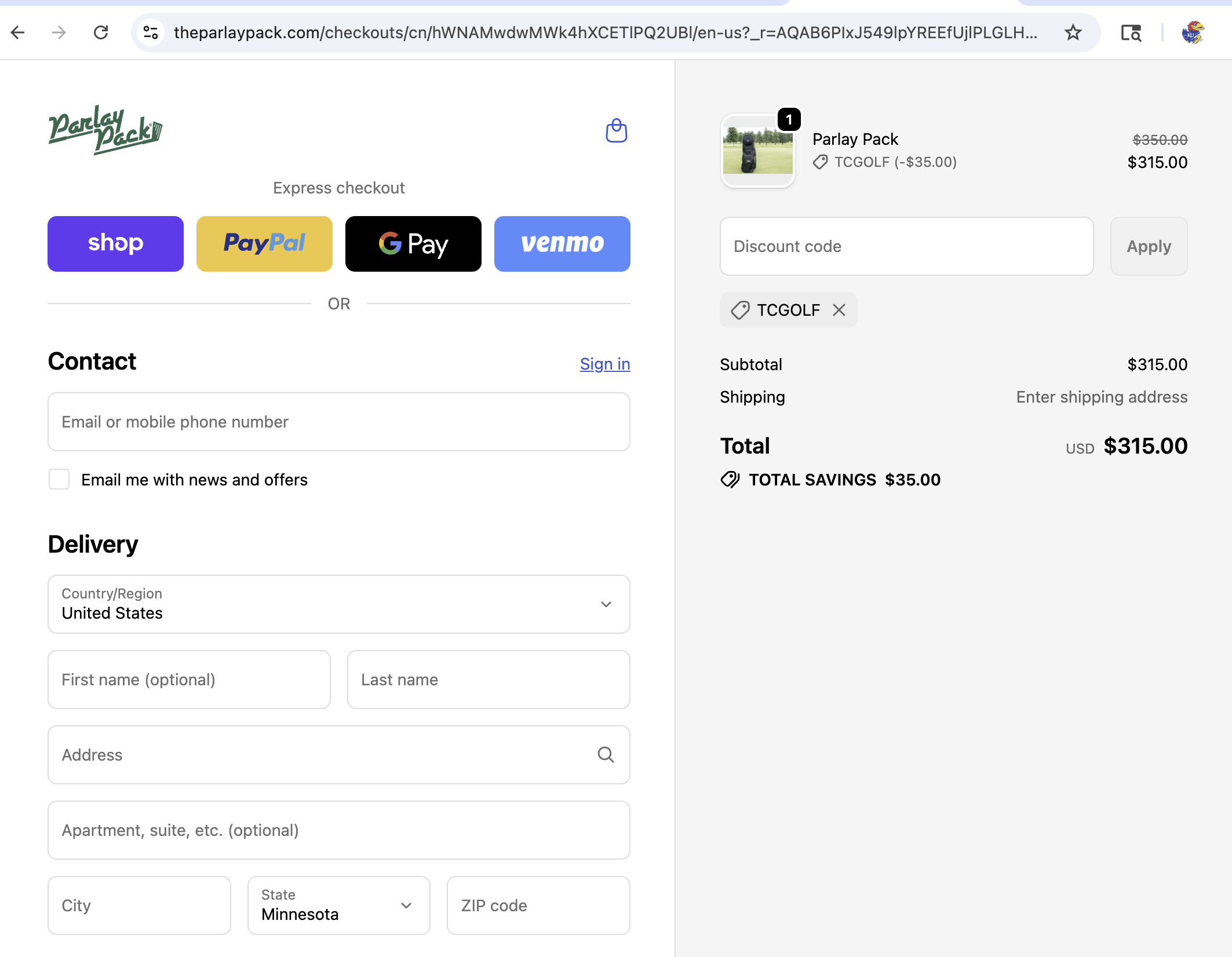Reload the checkout page
This screenshot has height=957, width=1232.
click(101, 32)
